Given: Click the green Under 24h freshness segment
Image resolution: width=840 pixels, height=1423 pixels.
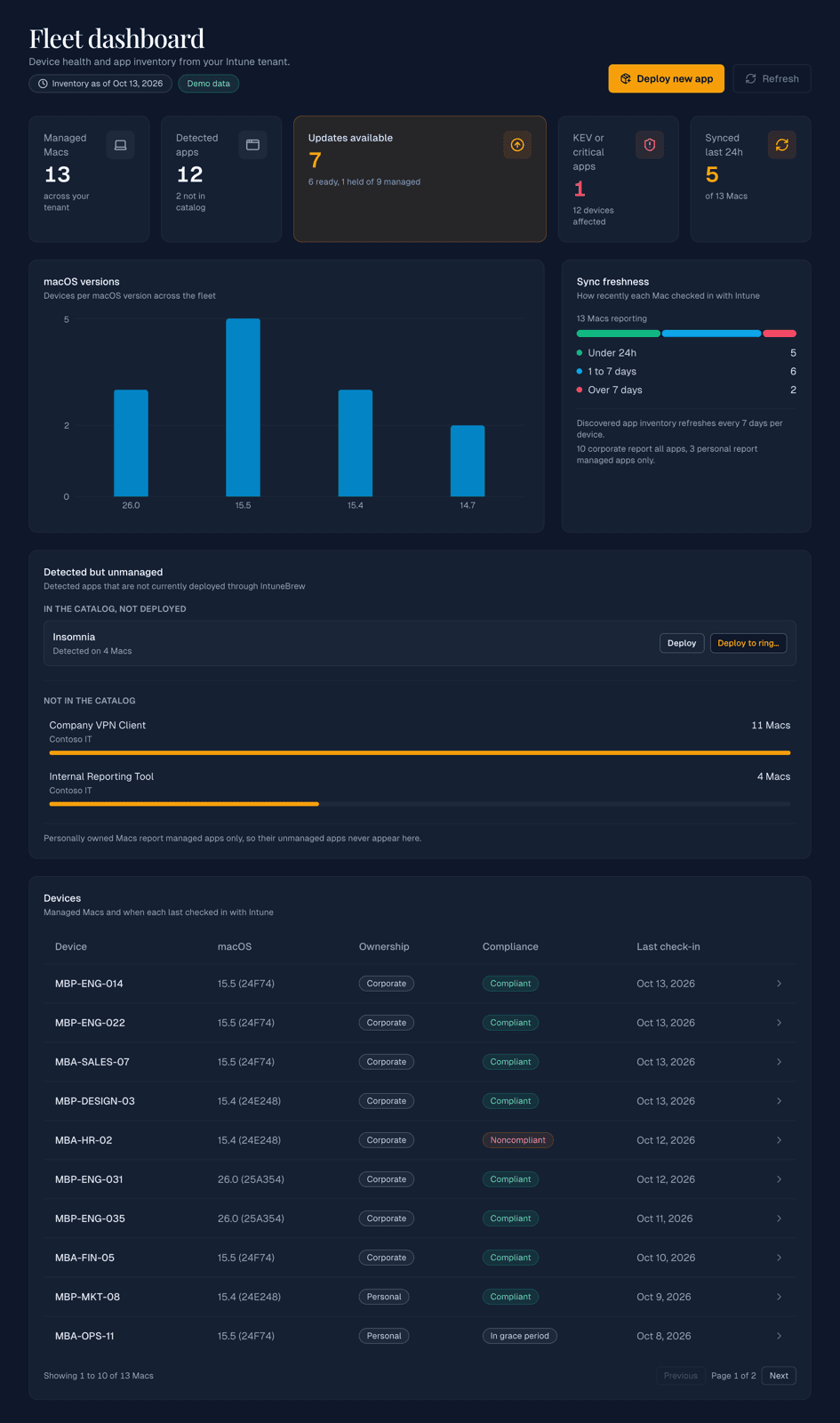Looking at the screenshot, I should coord(619,334).
